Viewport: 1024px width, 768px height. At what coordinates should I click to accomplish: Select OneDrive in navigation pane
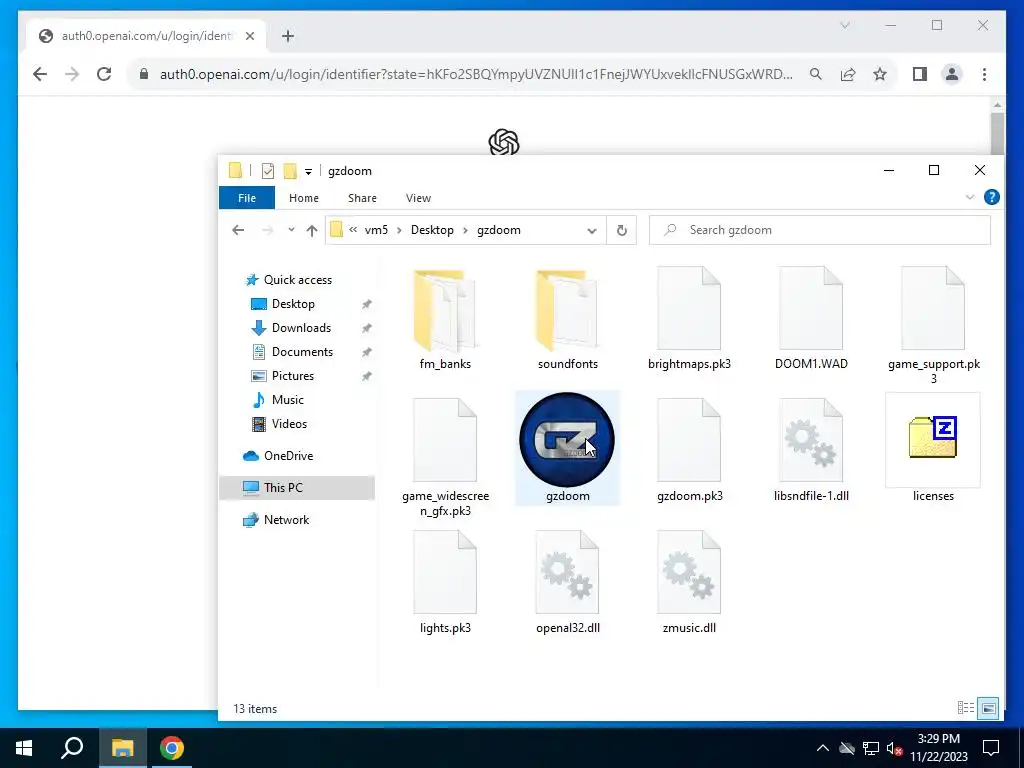(288, 456)
